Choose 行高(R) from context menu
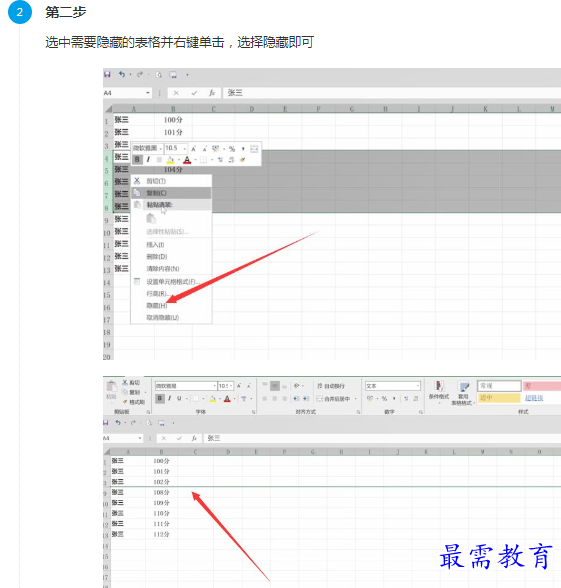The width and height of the screenshot is (561, 588). click(171, 294)
